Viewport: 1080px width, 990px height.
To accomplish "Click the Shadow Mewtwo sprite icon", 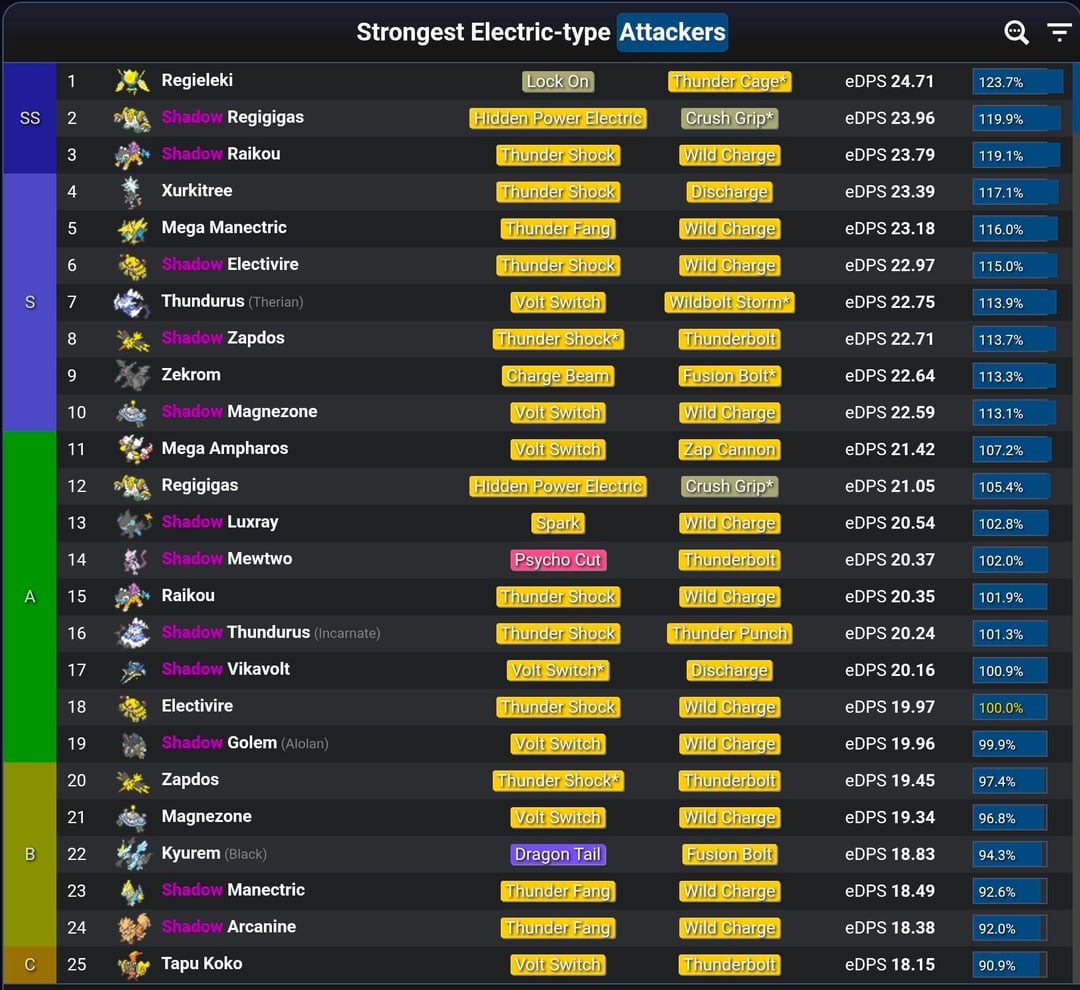I will click(132, 559).
